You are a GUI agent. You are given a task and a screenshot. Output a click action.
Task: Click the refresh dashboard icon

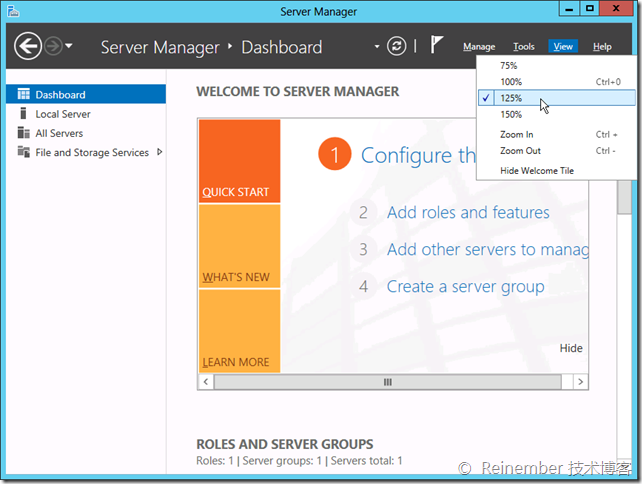(x=397, y=46)
